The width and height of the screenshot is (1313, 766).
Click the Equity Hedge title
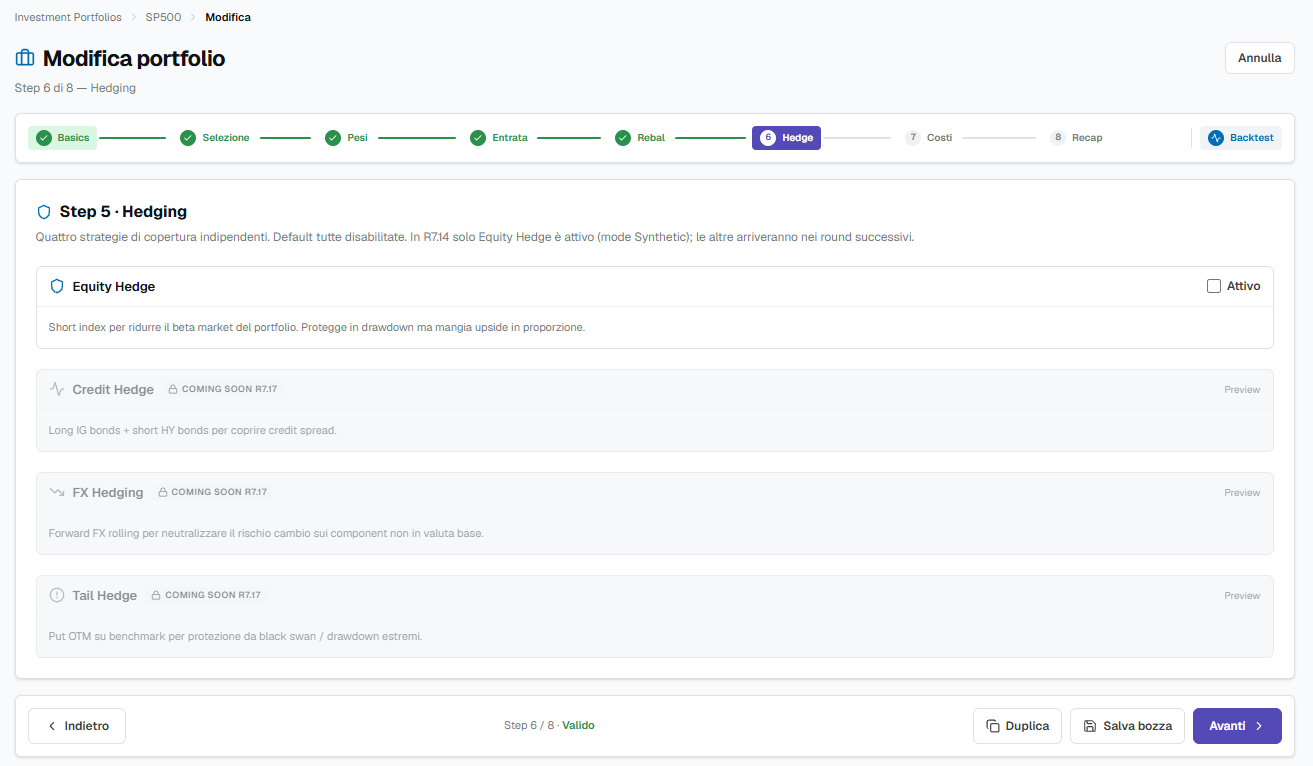point(114,286)
